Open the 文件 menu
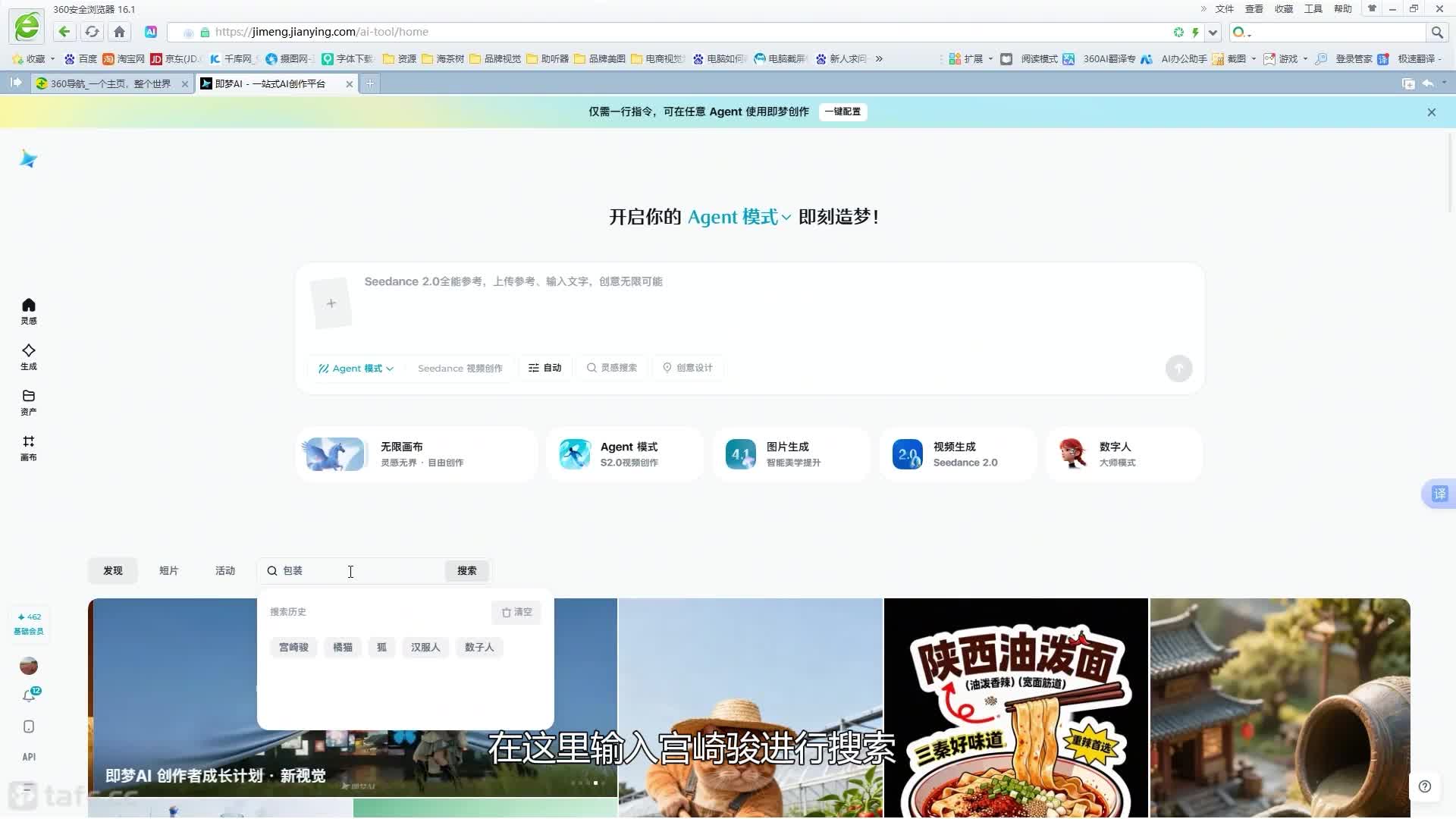 pyautogui.click(x=1224, y=9)
